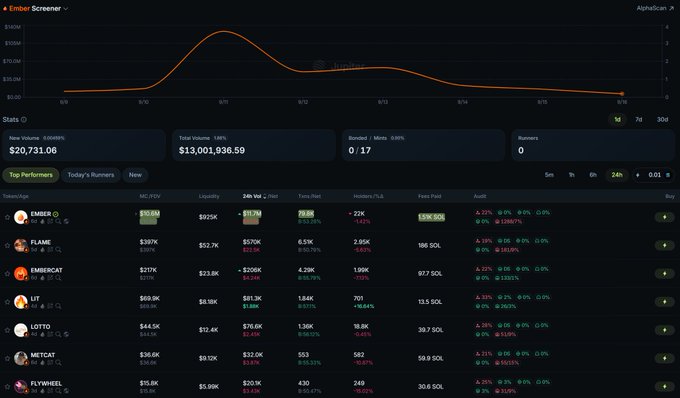Open the globe website icon under LOTTO
The height and width of the screenshot is (398, 680).
(x=66, y=334)
